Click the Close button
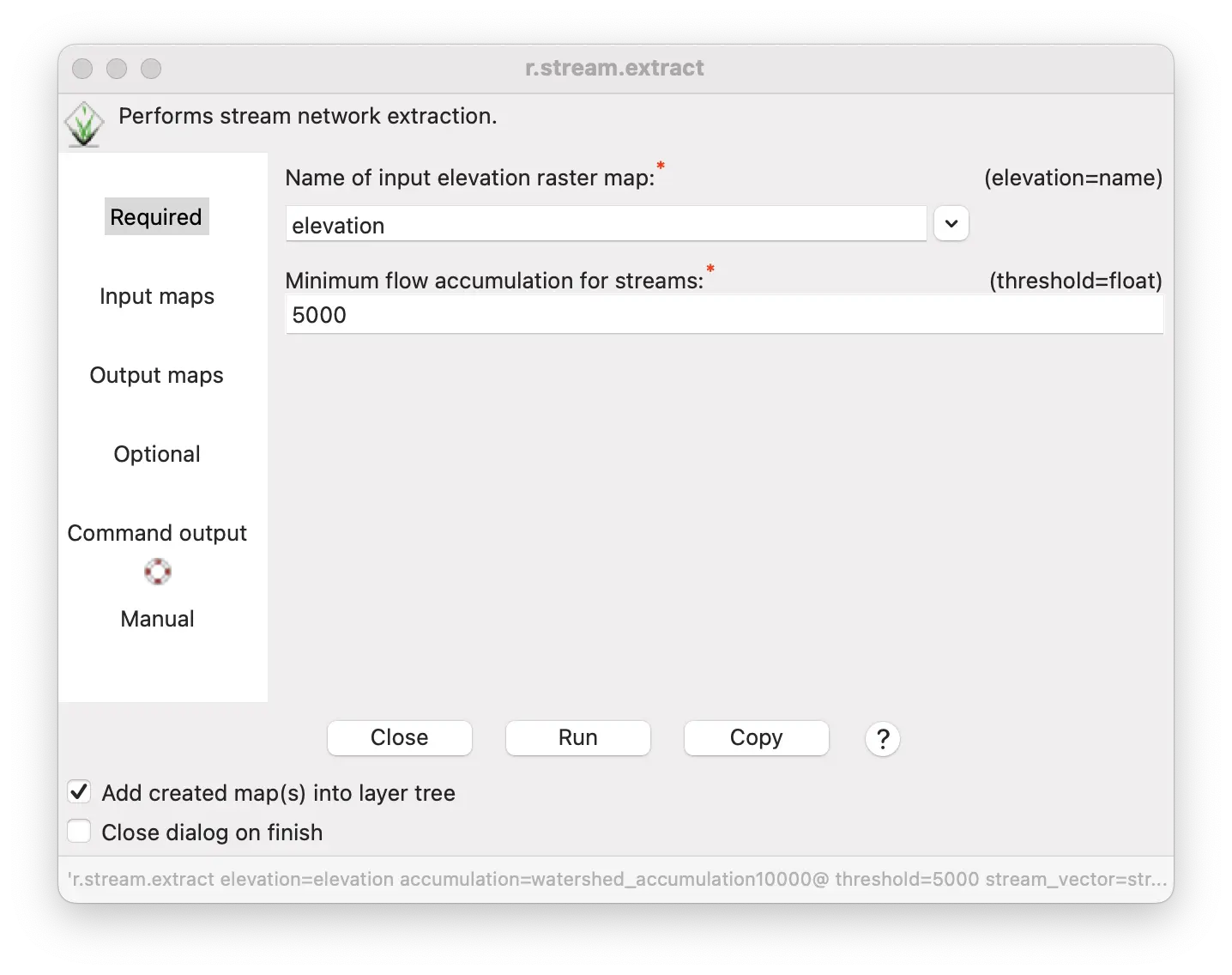 coord(400,738)
